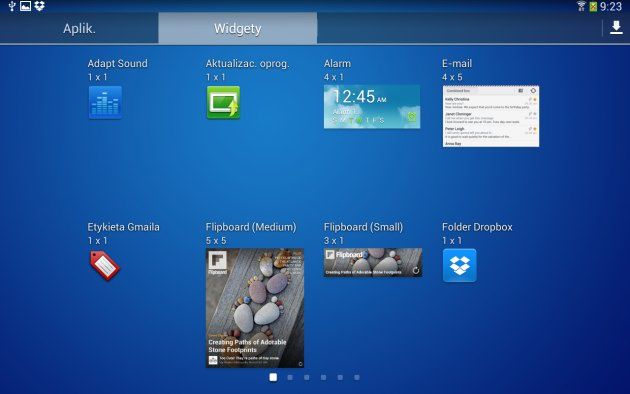Image resolution: width=630 pixels, height=394 pixels.
Task: Open the USB notification icon in status bar
Action: click(12, 6)
